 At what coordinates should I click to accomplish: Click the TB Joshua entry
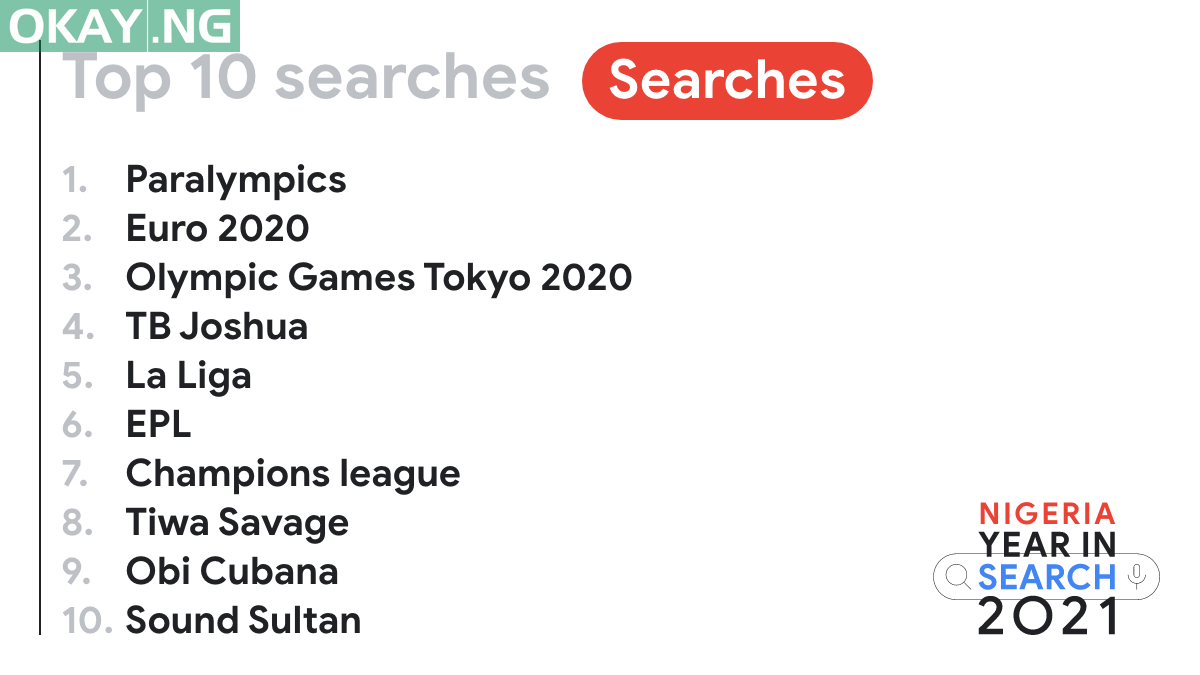[217, 327]
